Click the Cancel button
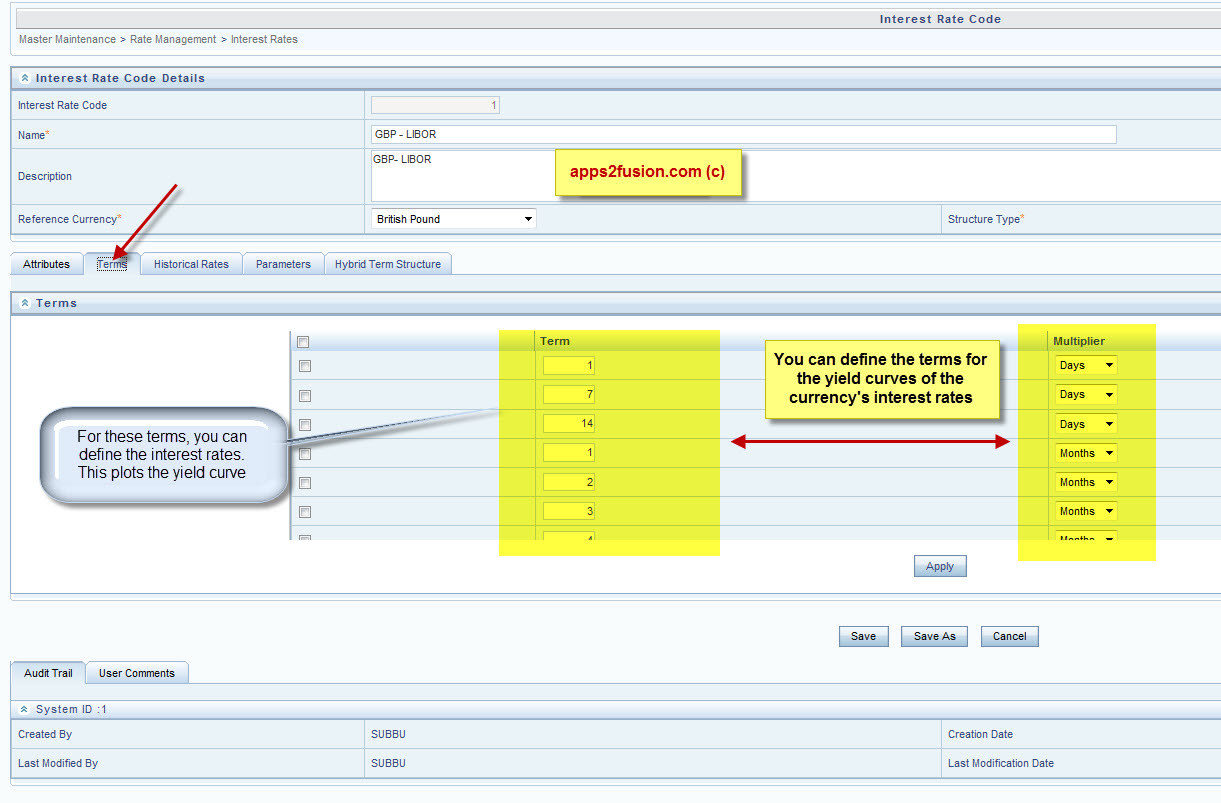The width and height of the screenshot is (1221, 803). click(1010, 636)
